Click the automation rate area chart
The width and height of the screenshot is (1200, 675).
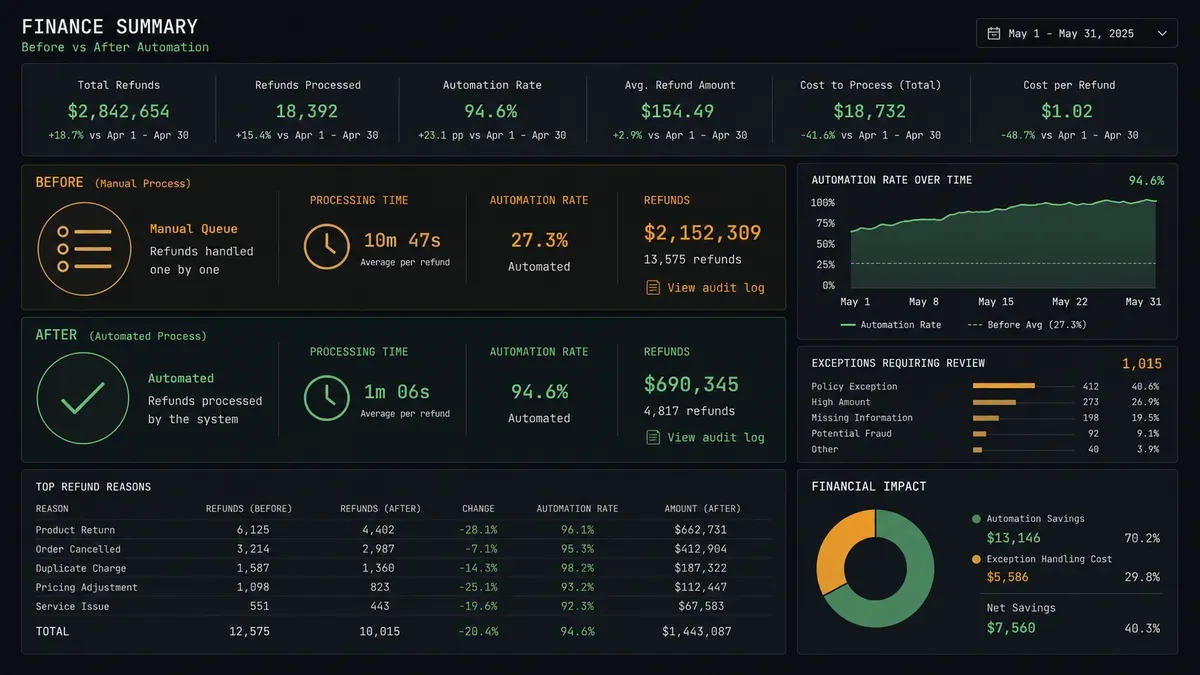[1003, 243]
